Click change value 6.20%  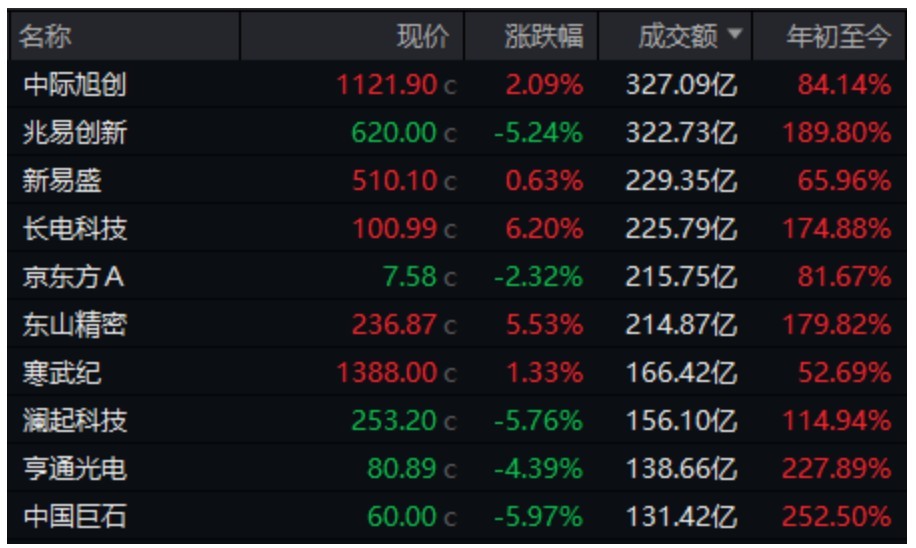point(544,228)
